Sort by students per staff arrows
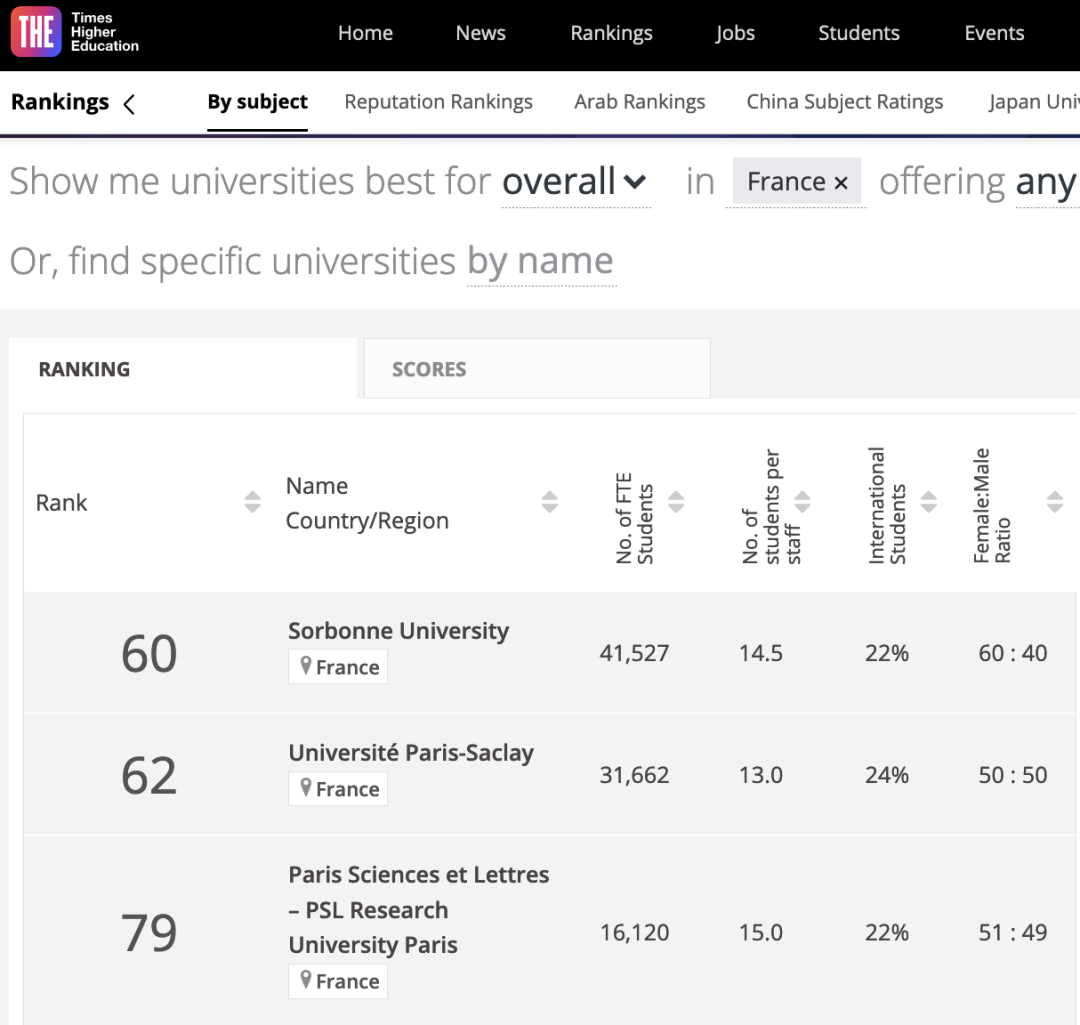The image size is (1080, 1025). [x=802, y=502]
